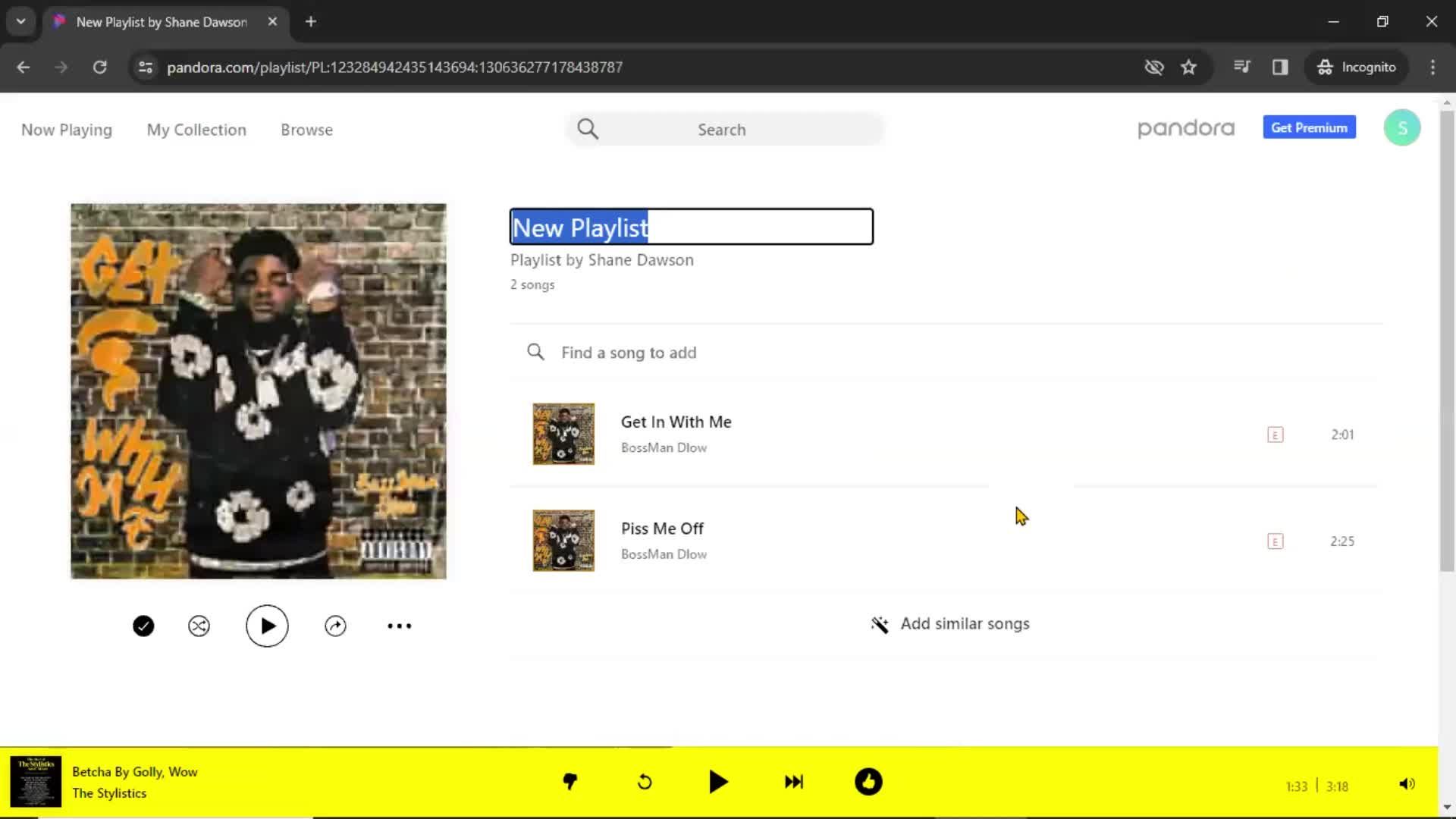This screenshot has width=1456, height=819.
Task: Click the Now Playing tab
Action: (x=67, y=129)
